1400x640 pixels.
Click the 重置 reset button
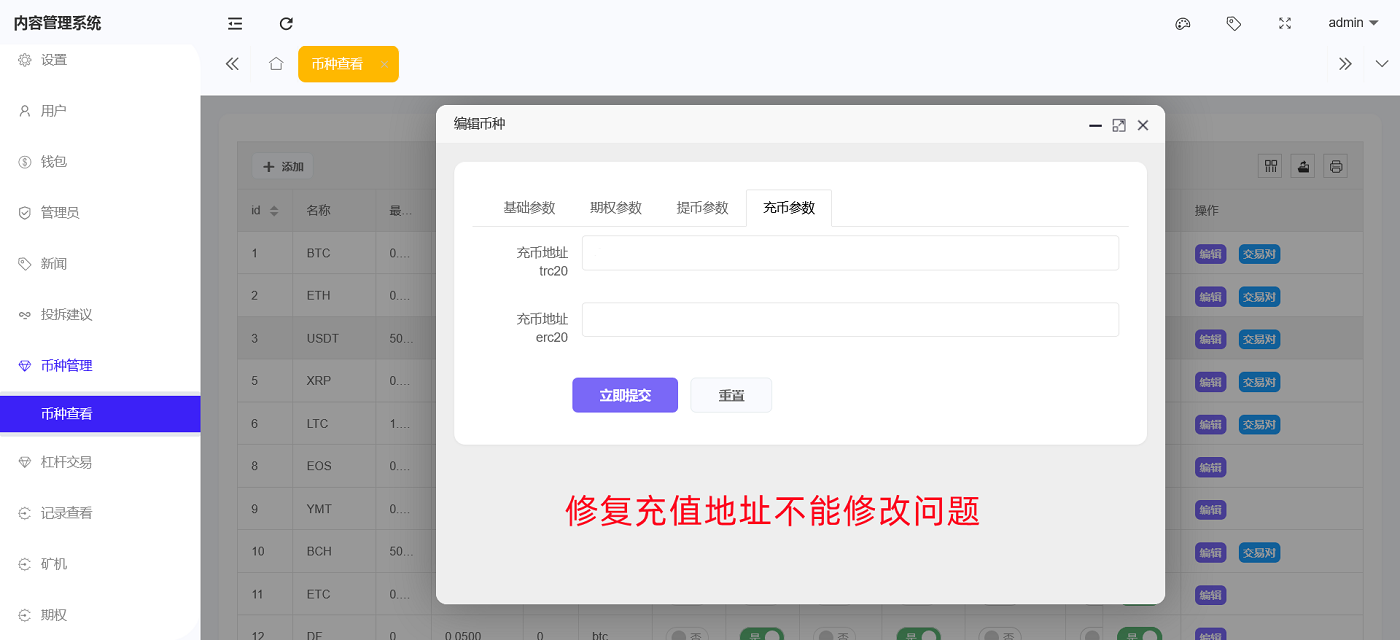coord(731,395)
